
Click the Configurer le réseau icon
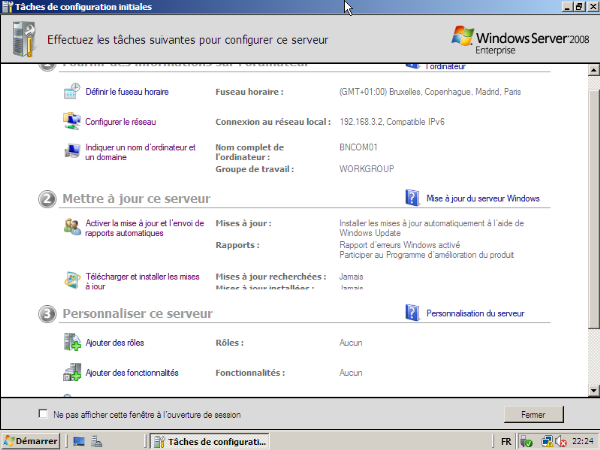72,121
